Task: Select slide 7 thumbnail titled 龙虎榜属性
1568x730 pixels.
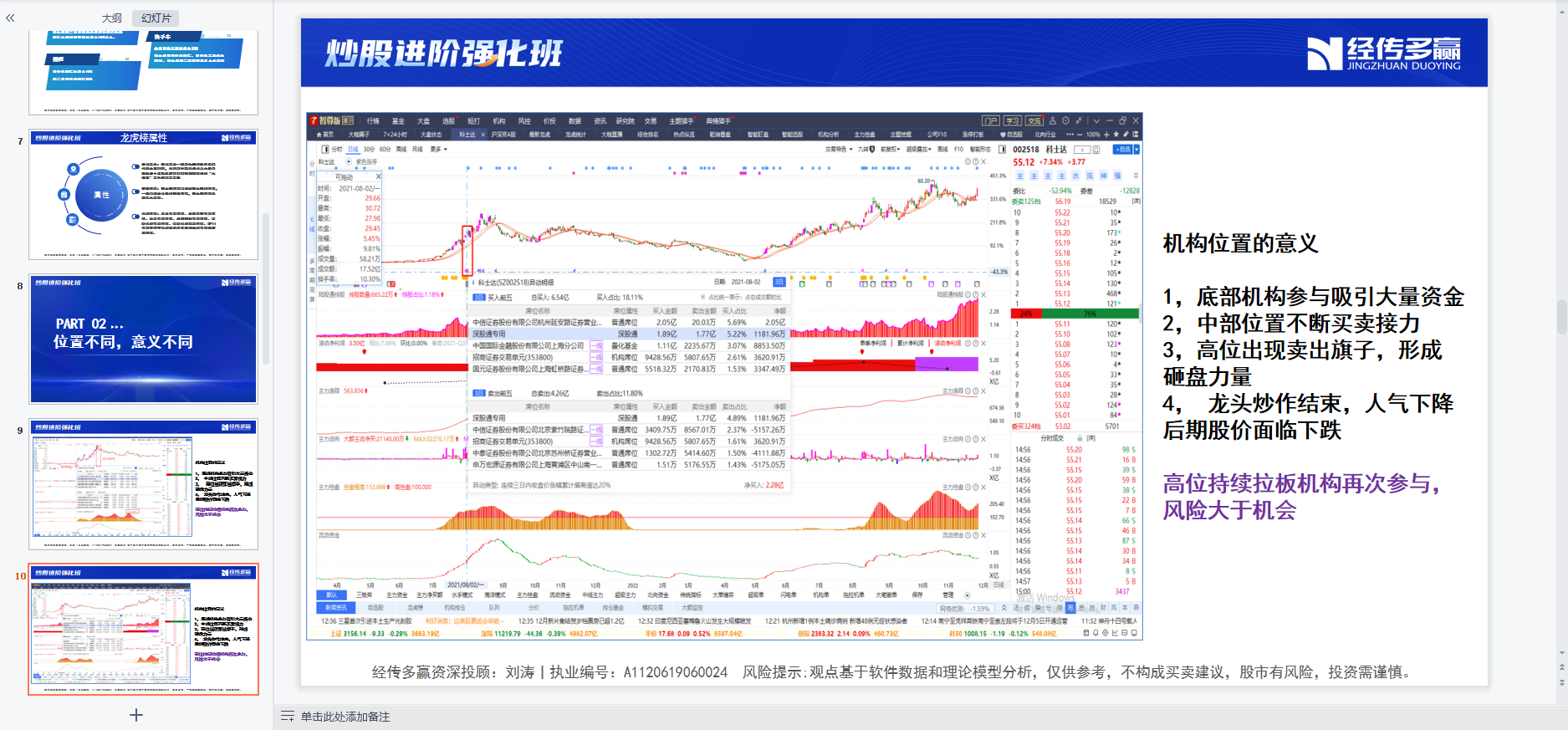Action: point(143,194)
